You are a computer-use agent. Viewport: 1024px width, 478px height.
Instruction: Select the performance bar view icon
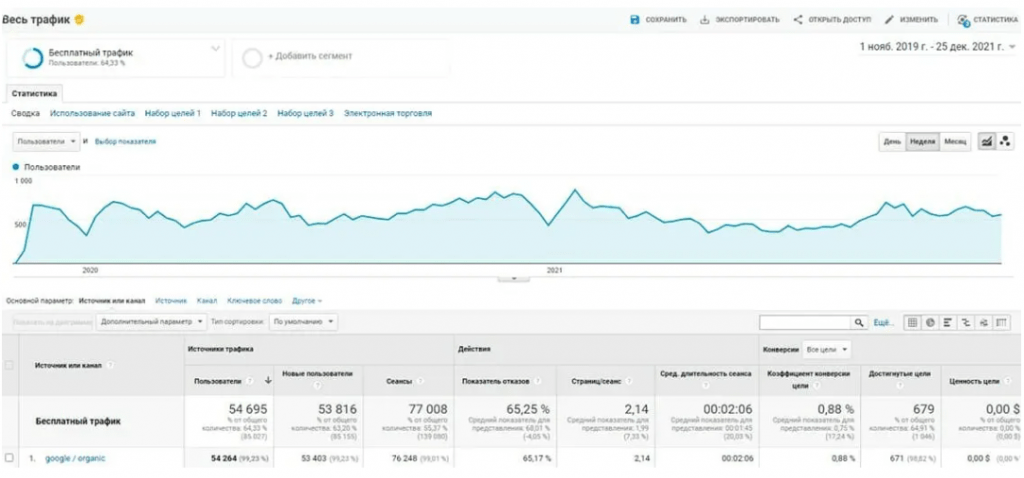coord(947,323)
